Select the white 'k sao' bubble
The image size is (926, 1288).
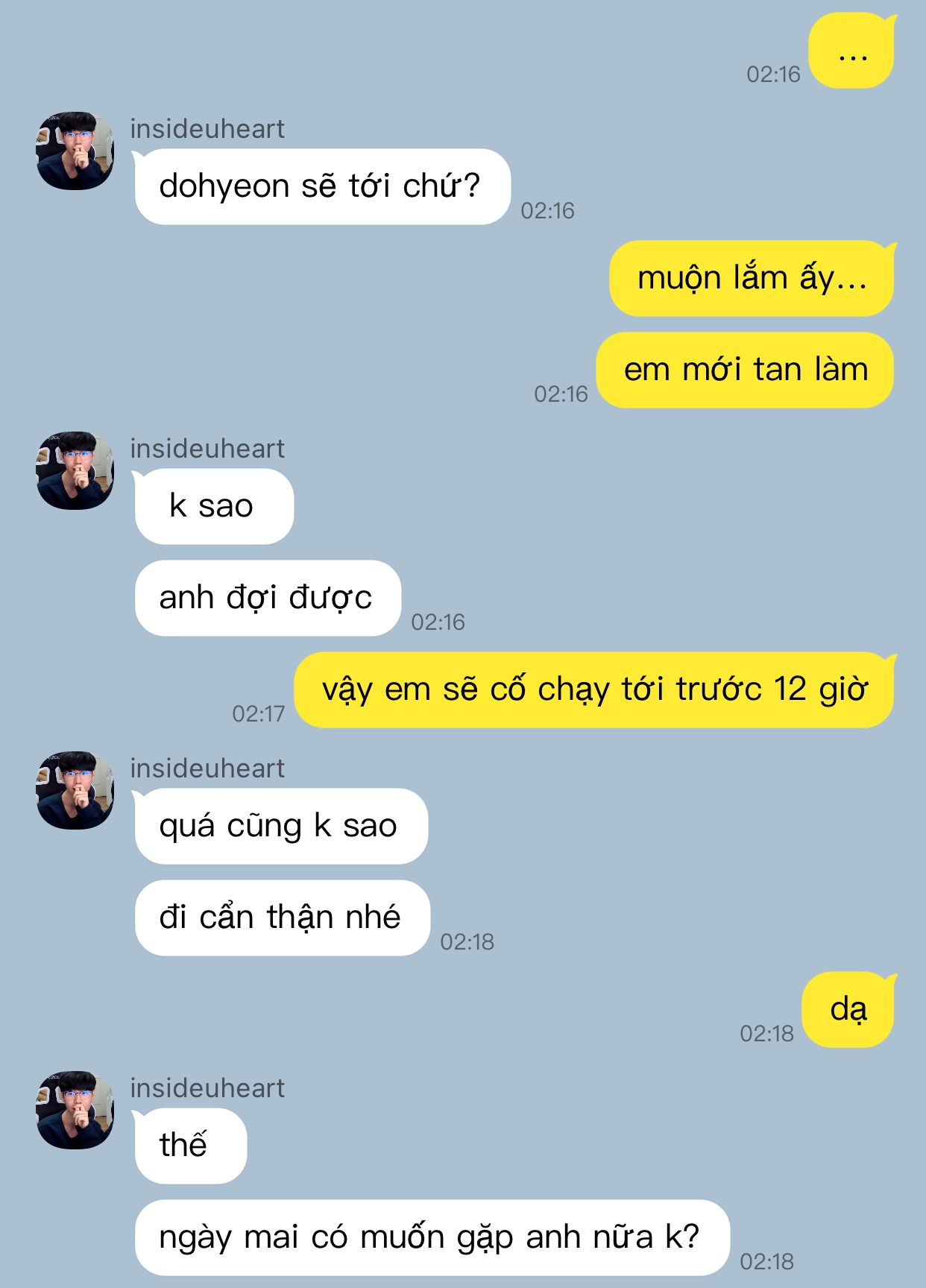pos(214,506)
